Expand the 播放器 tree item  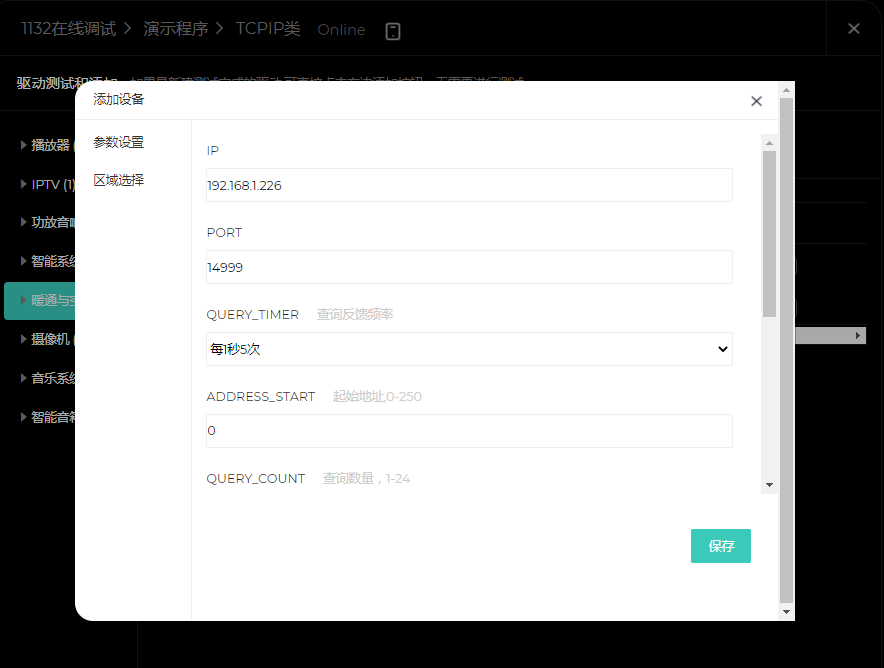24,145
